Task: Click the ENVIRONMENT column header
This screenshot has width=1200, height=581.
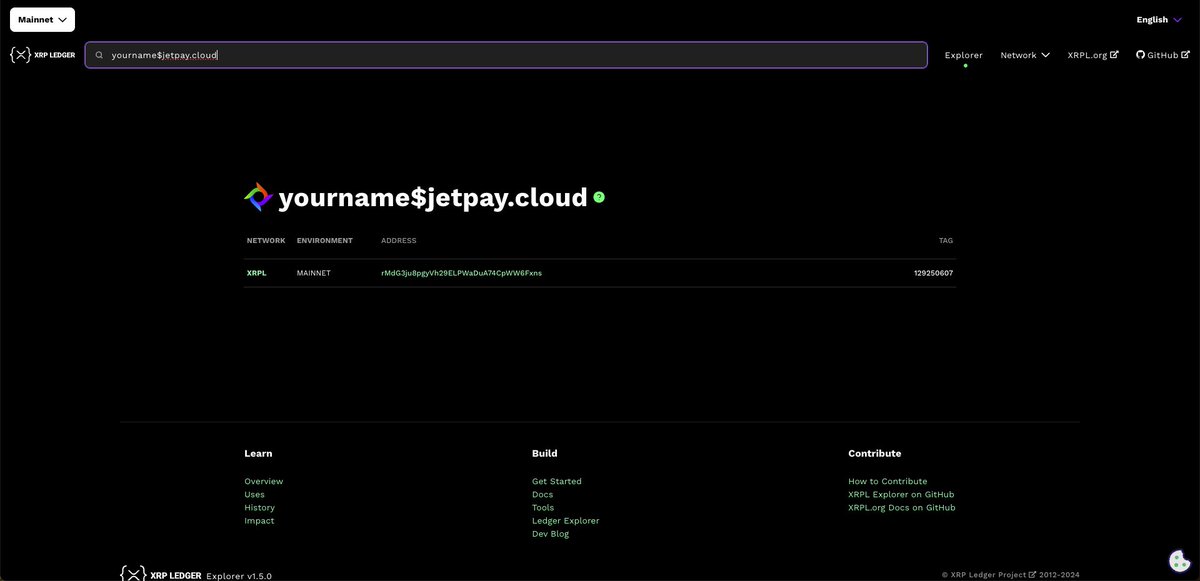Action: click(x=325, y=241)
